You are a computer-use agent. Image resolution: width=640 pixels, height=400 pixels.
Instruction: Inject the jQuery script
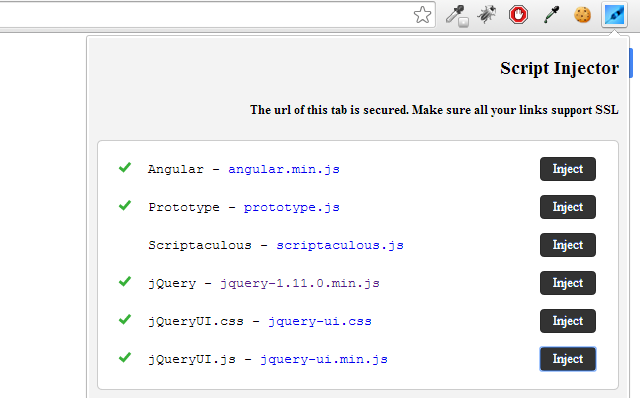pyautogui.click(x=568, y=283)
